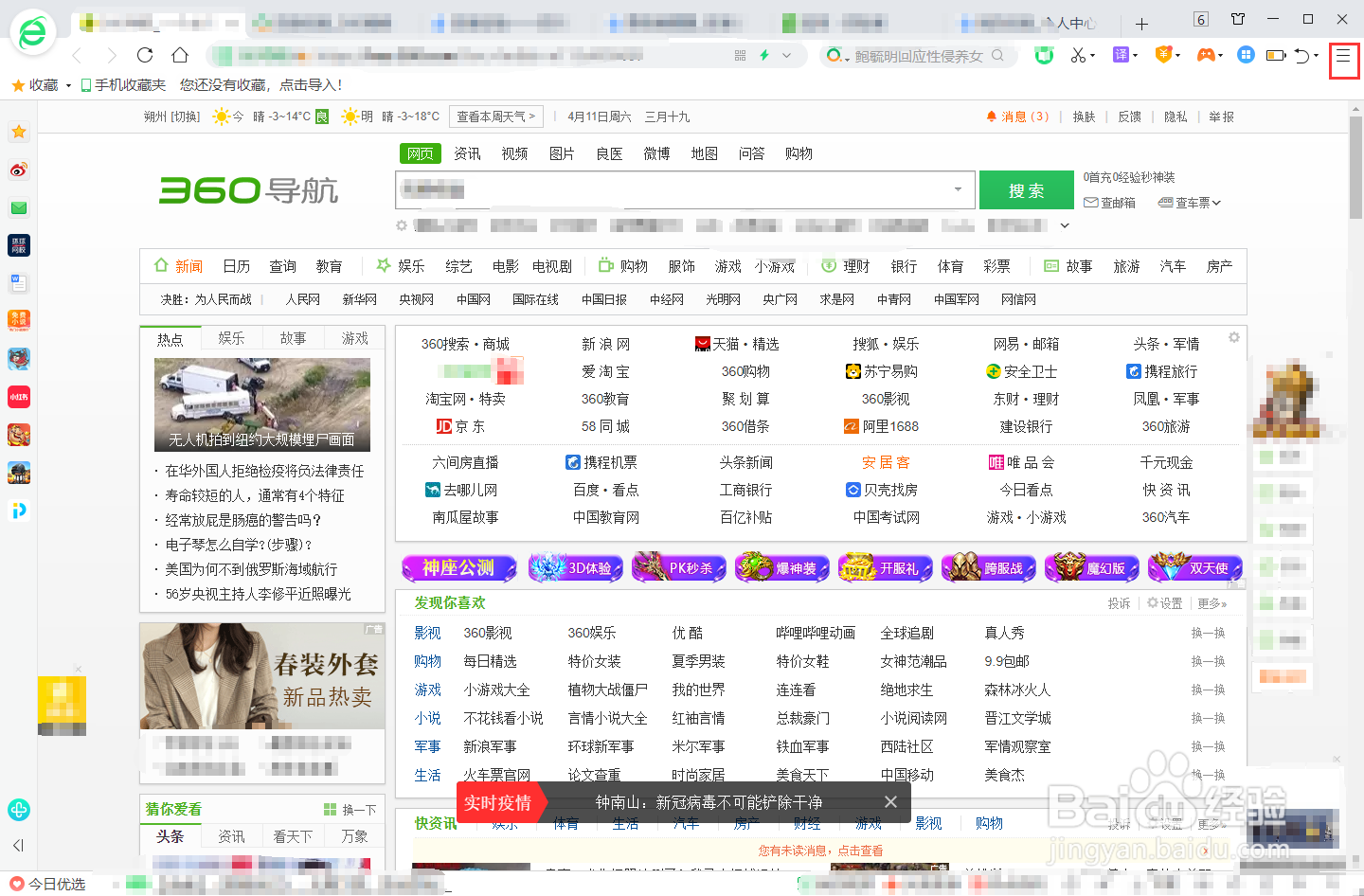This screenshot has width=1364, height=896.
Task: Click the Forward navigation arrow
Action: [112, 56]
